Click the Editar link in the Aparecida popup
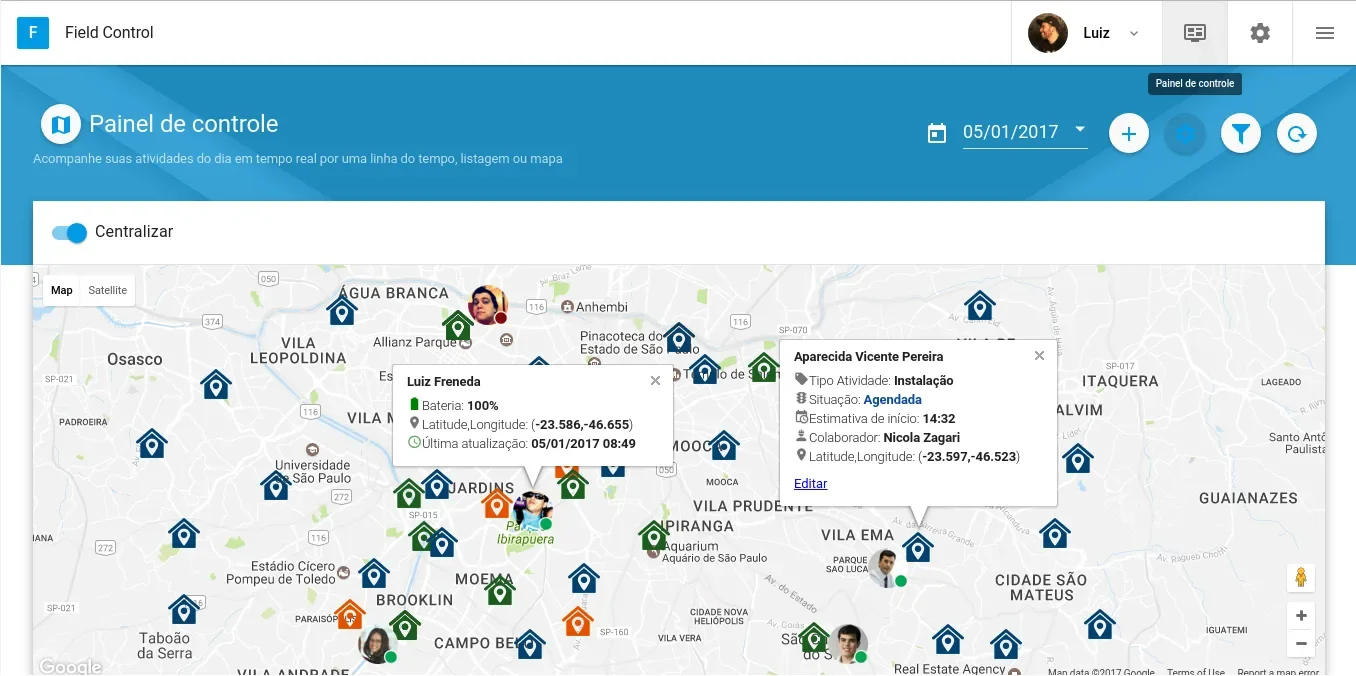This screenshot has width=1356, height=676. point(811,484)
